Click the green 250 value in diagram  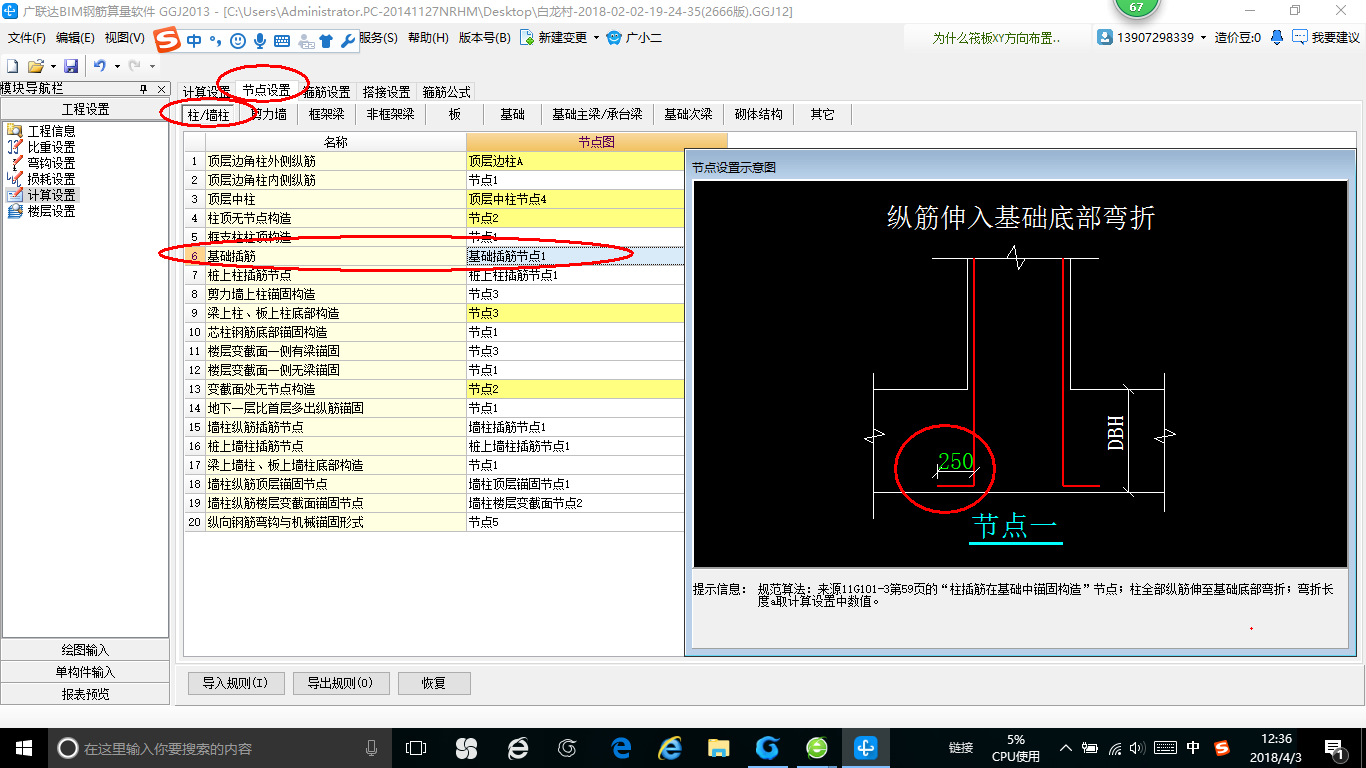pyautogui.click(x=955, y=462)
